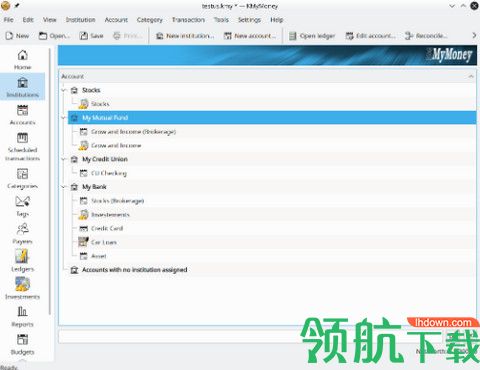Click New file toolbar button
This screenshot has height=370, width=480.
click(x=17, y=36)
